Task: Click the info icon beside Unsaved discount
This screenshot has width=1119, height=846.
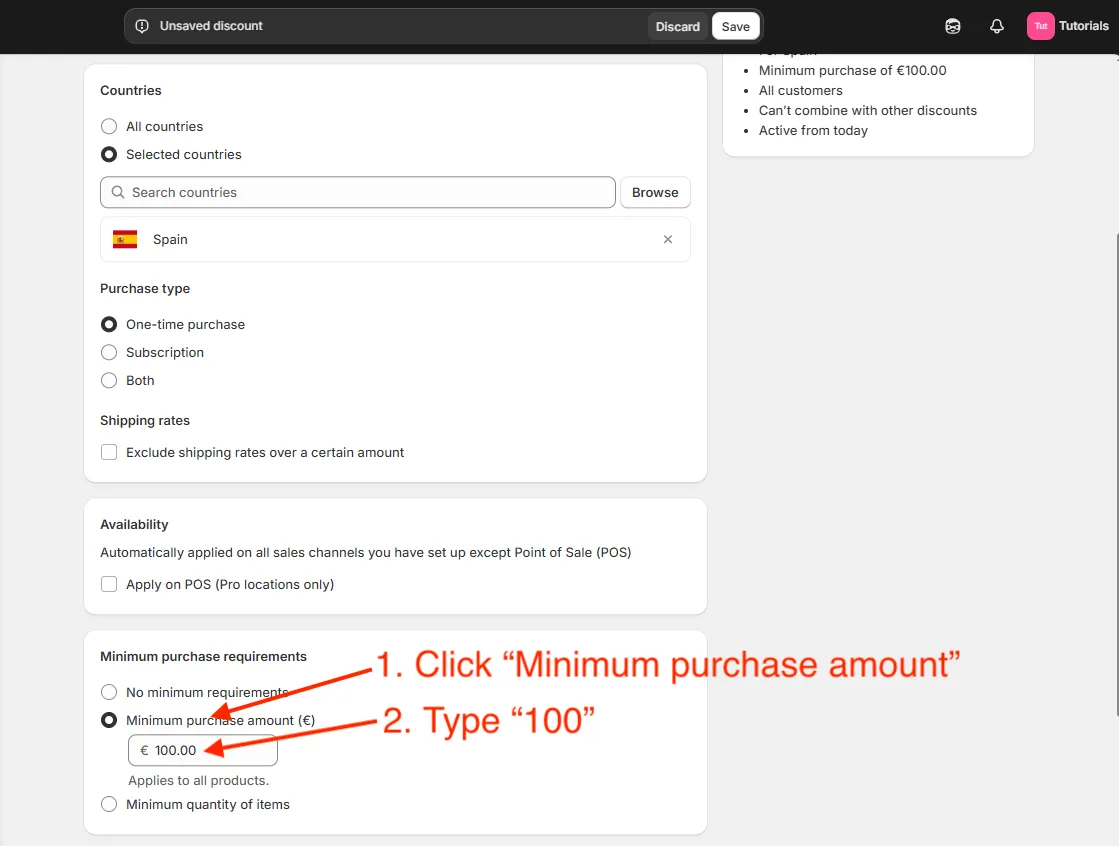Action: point(141,26)
